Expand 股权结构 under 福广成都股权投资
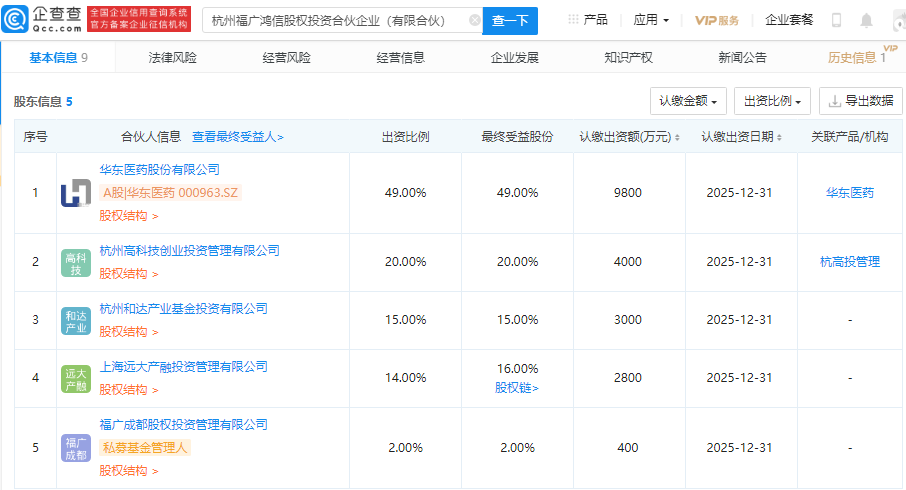Screen dimensions: 906x490 point(128,470)
